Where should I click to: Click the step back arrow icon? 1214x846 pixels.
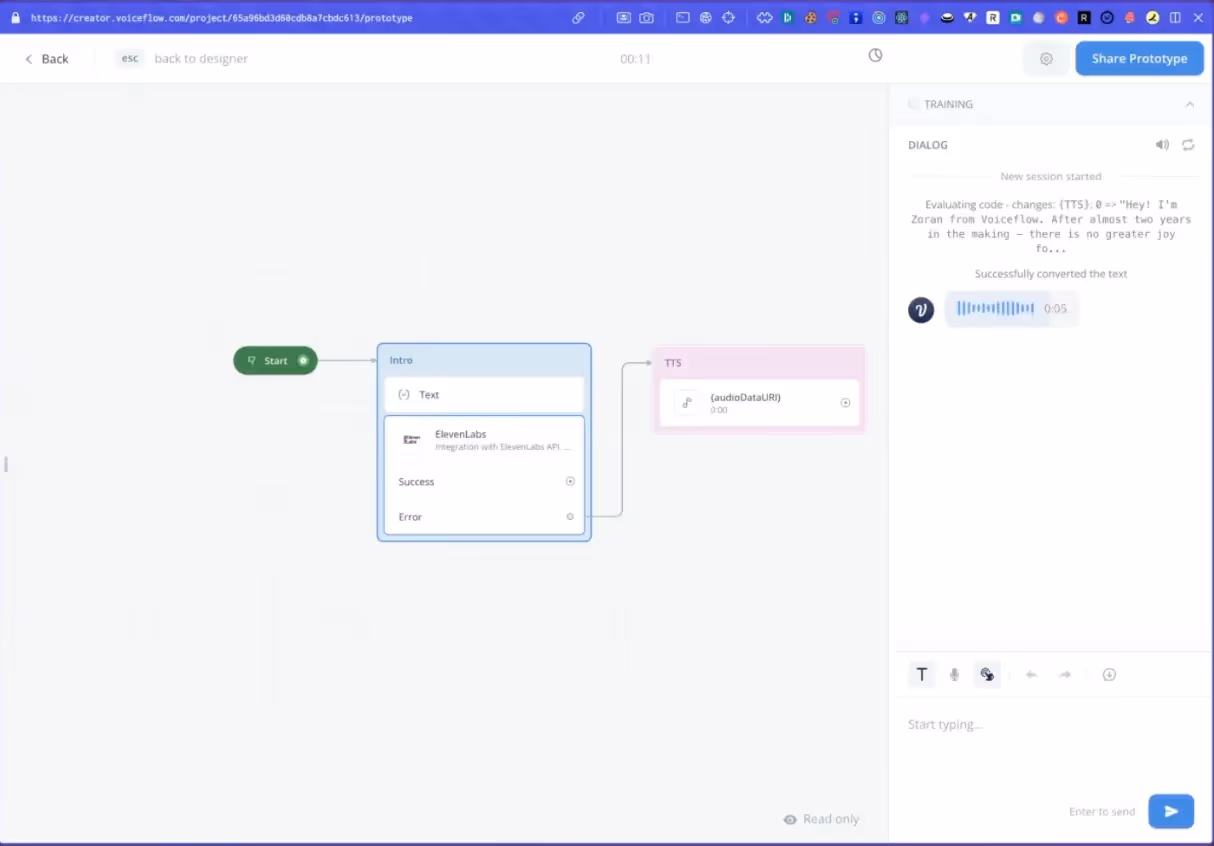click(1031, 675)
